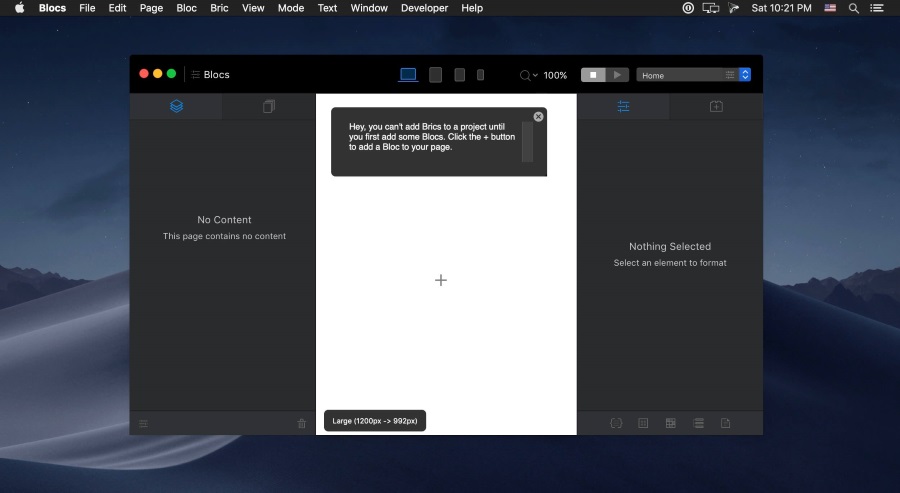Open the Help menu
900x493 pixels.
click(x=472, y=8)
